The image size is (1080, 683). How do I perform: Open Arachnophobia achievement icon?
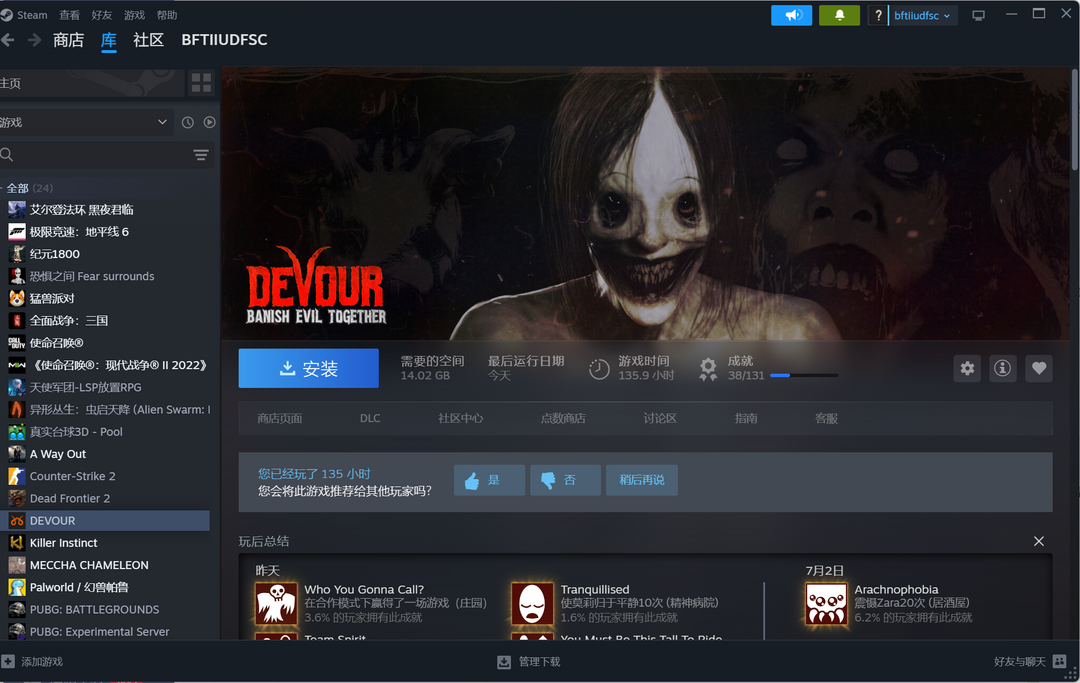point(826,603)
